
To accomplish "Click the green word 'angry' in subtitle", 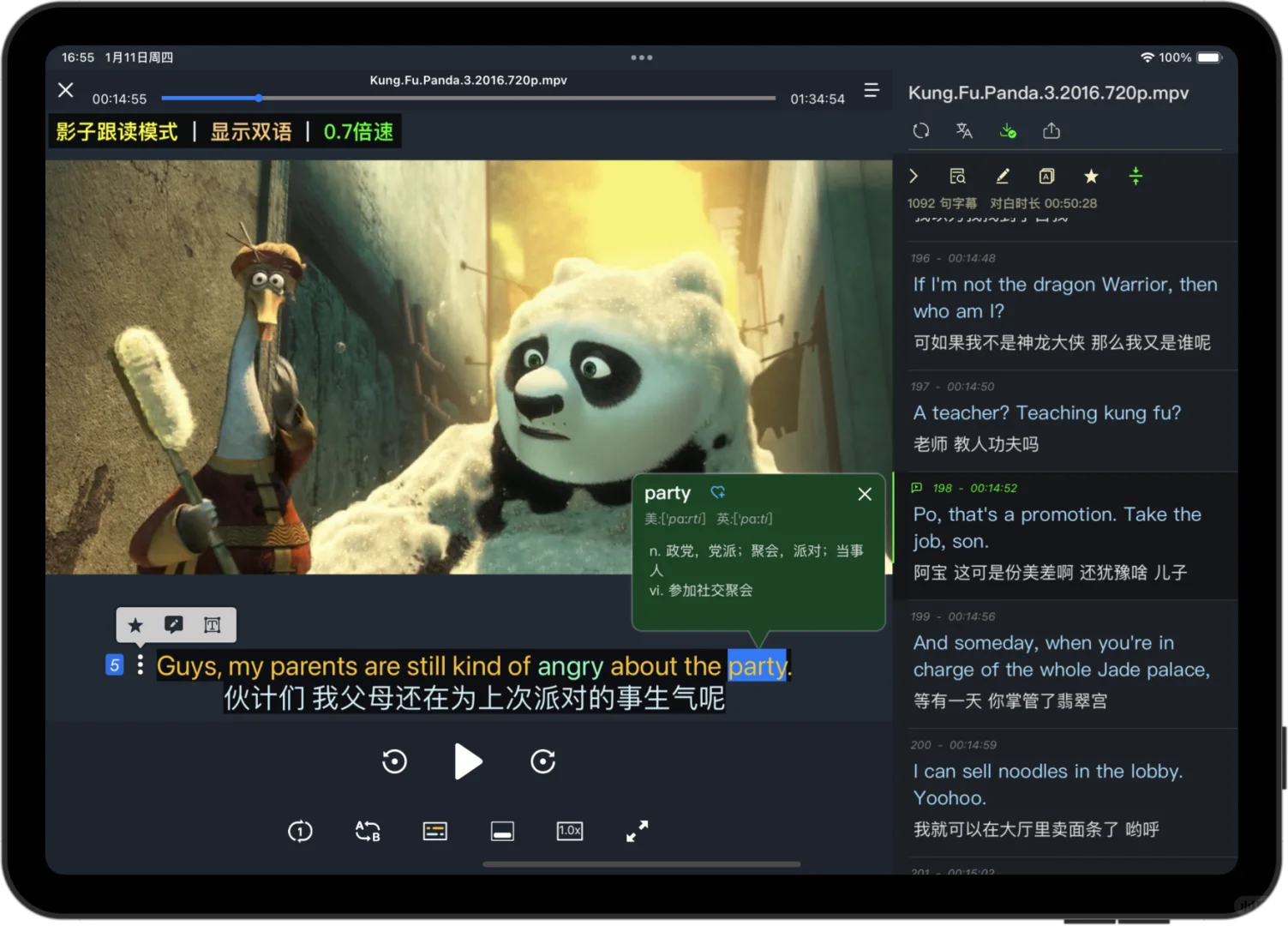I will tap(571, 666).
